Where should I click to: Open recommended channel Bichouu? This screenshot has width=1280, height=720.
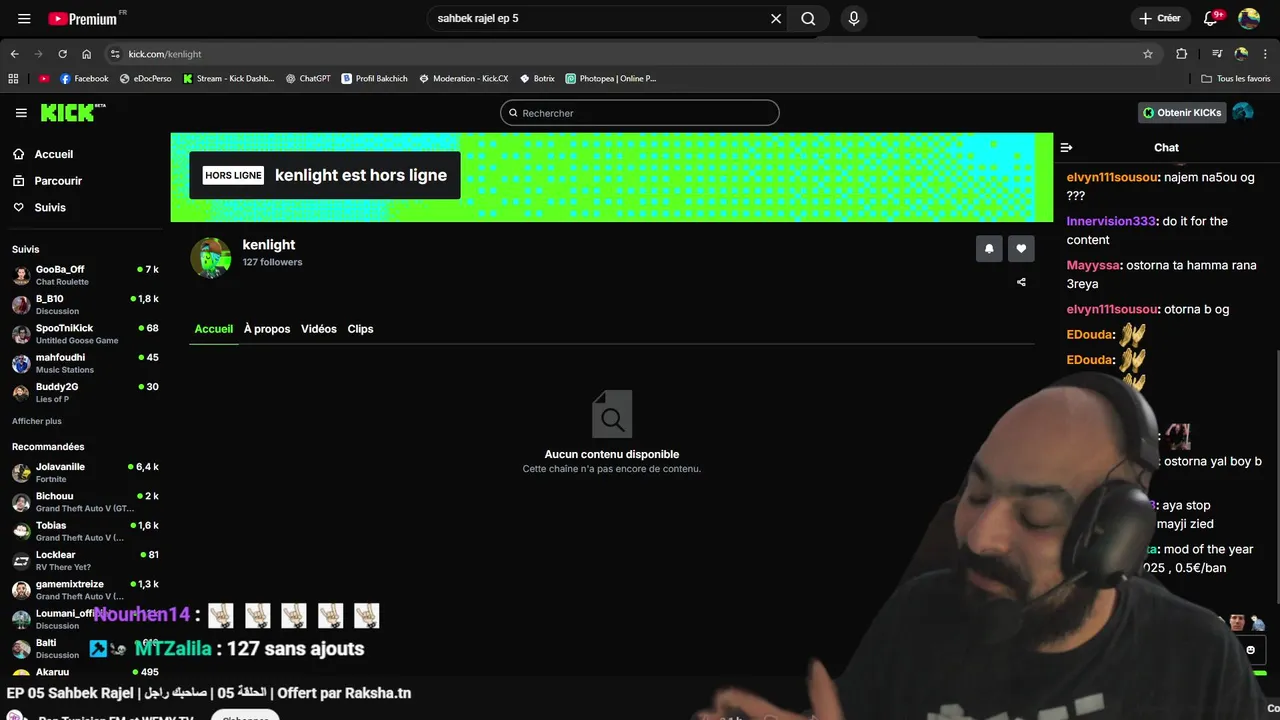coord(85,502)
